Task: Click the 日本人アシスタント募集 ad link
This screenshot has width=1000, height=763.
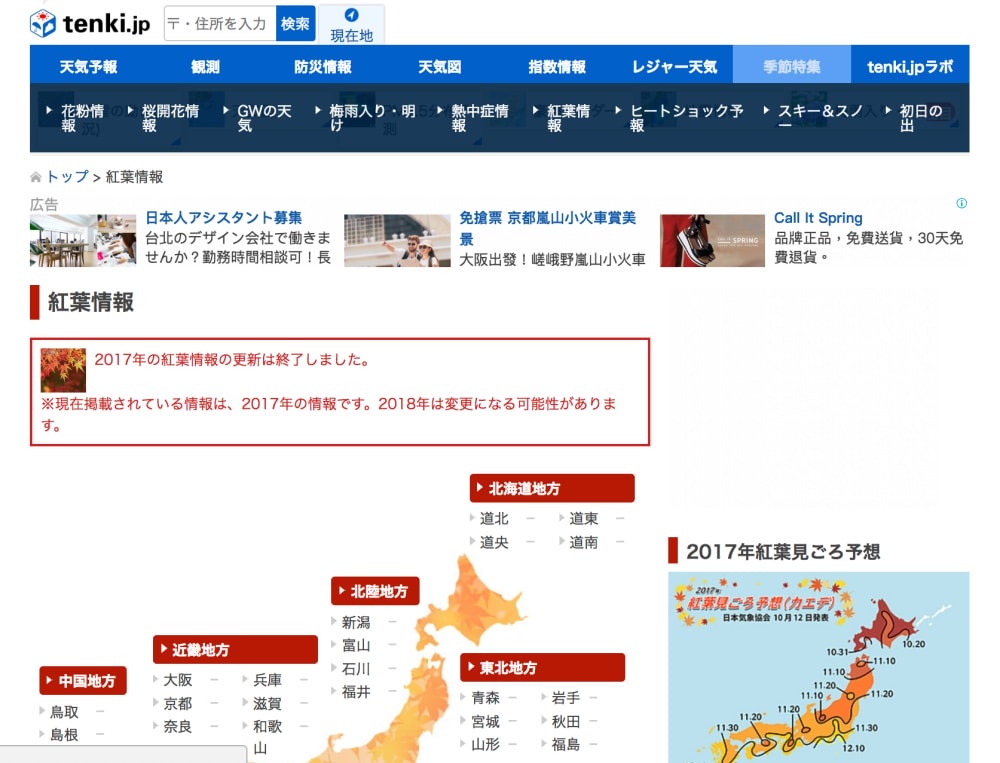Action: [x=223, y=218]
